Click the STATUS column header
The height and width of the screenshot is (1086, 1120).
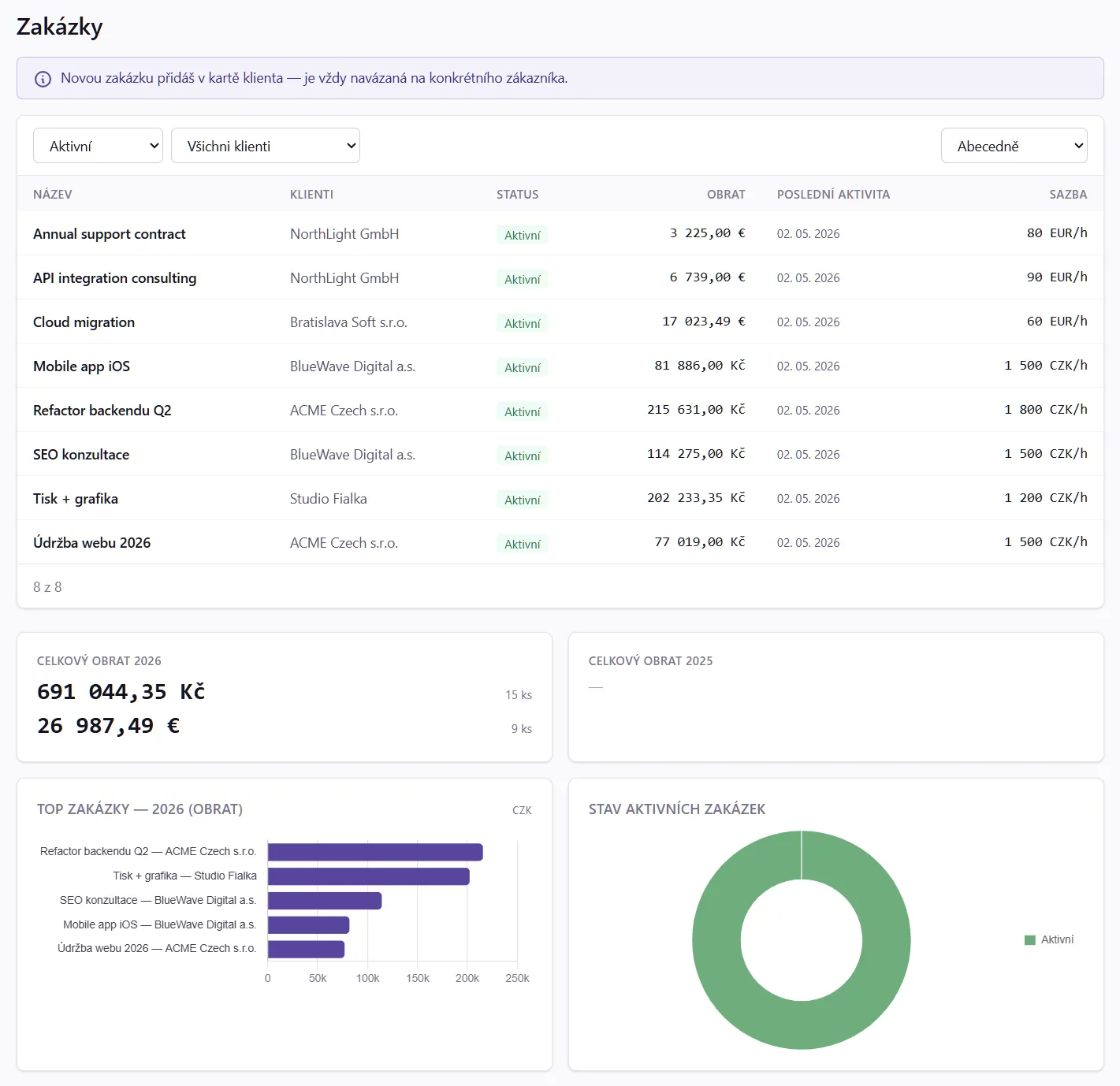pos(517,195)
